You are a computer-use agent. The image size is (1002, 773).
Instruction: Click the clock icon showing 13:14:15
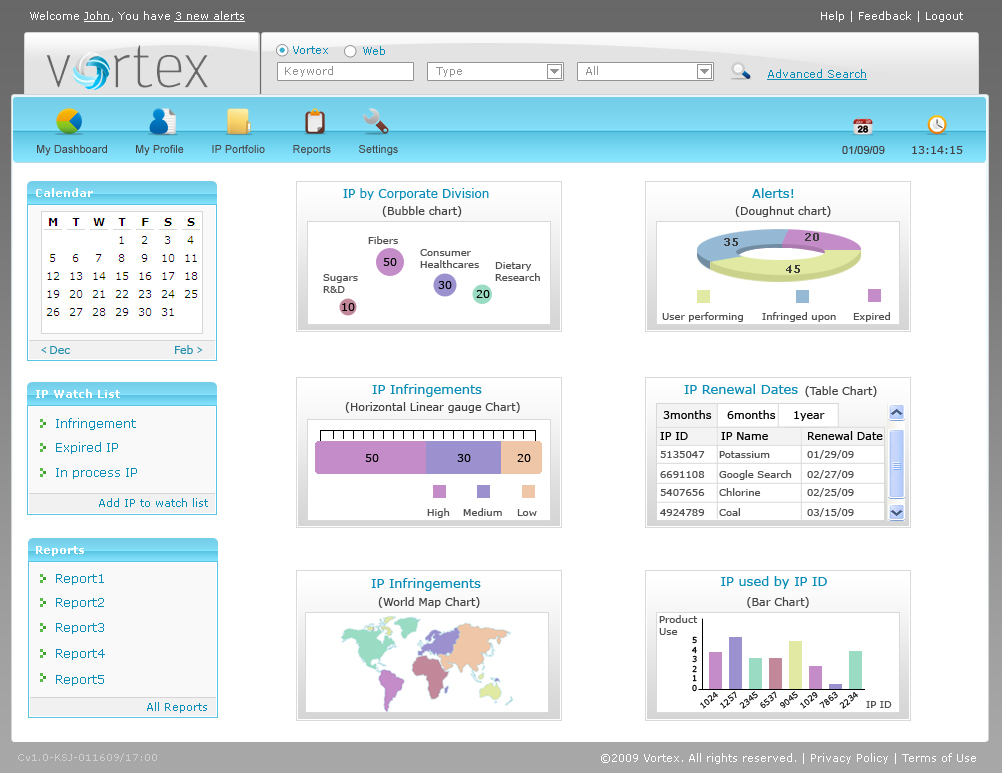[x=936, y=126]
